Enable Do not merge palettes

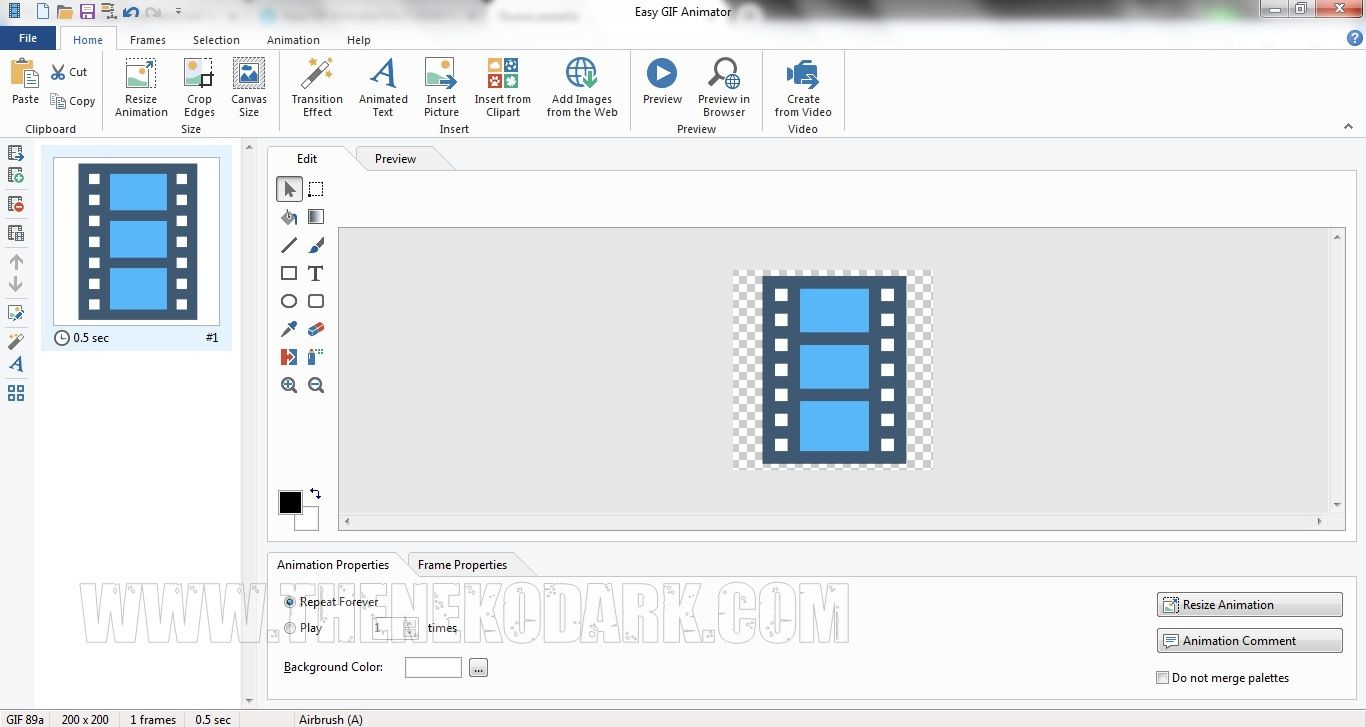pyautogui.click(x=1162, y=678)
